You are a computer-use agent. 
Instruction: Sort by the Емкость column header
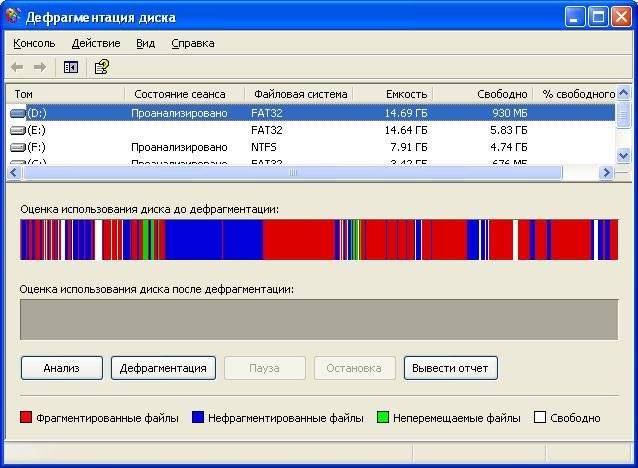393,94
